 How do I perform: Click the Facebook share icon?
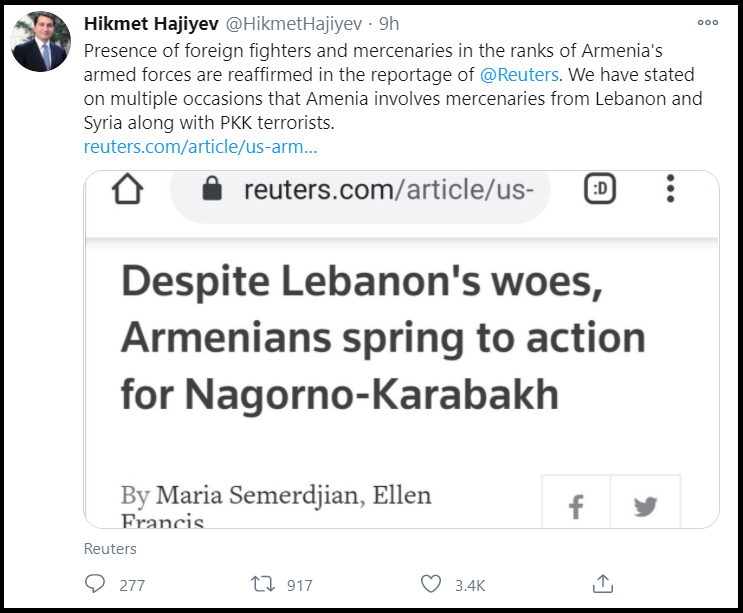pos(575,507)
